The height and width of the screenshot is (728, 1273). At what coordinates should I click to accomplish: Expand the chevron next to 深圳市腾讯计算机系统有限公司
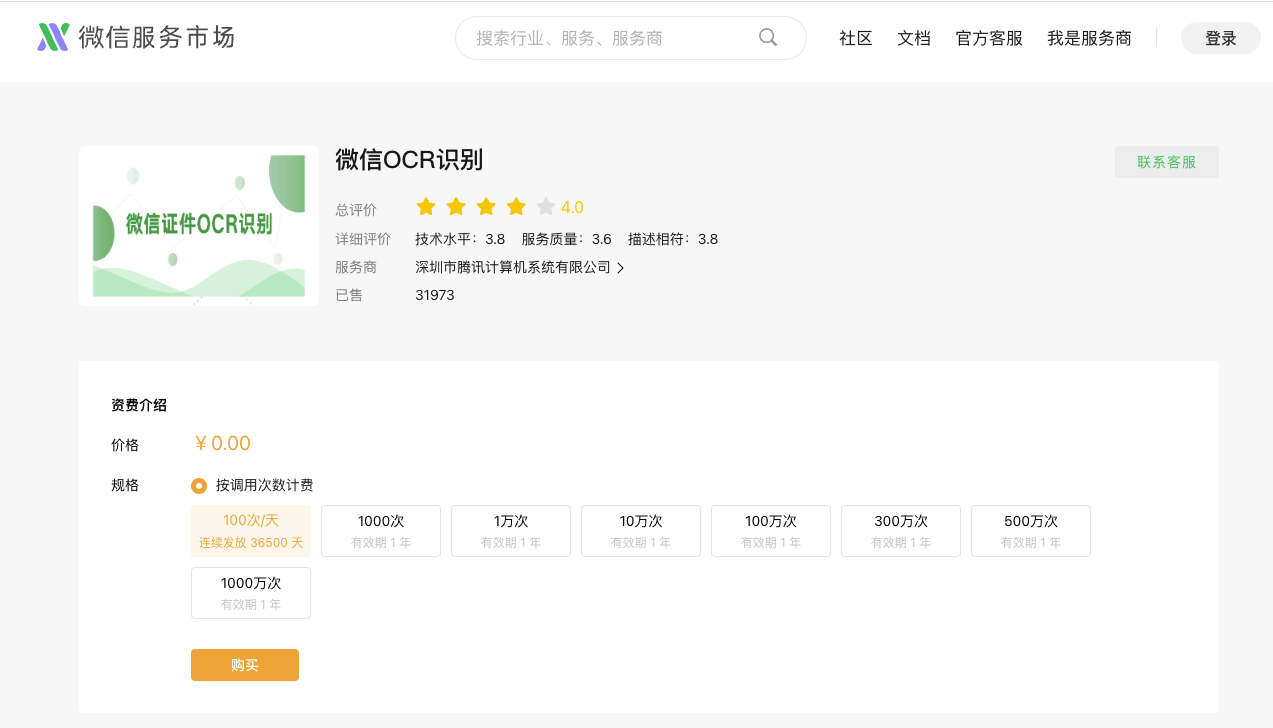[x=621, y=268]
